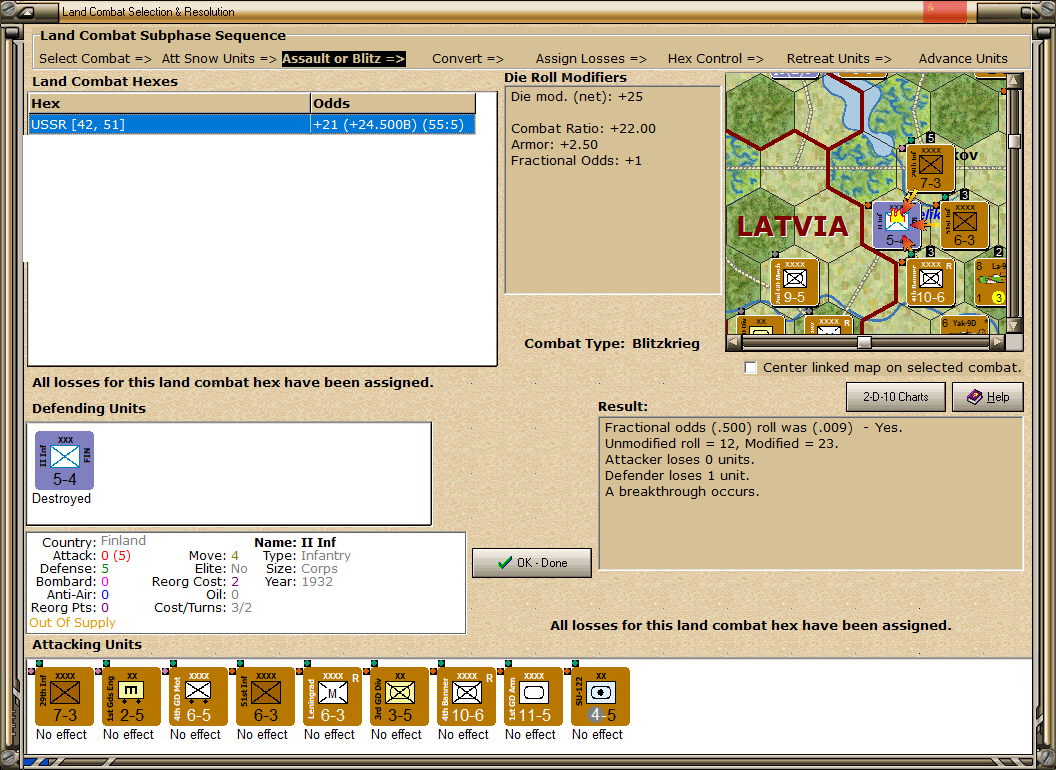The height and width of the screenshot is (770, 1056).
Task: Click the II Inf 5-4 defending unit counter
Action: point(65,461)
